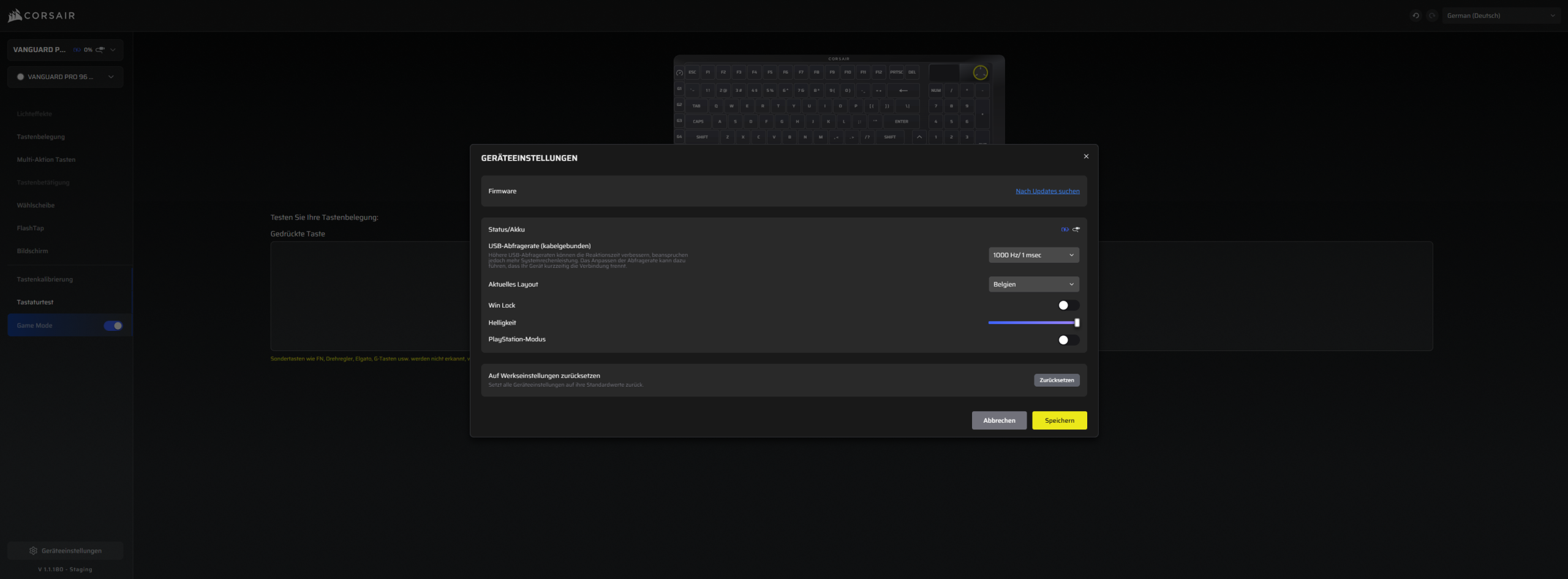Enable the Win Lock switch
The height and width of the screenshot is (579, 1568).
pyautogui.click(x=1068, y=306)
